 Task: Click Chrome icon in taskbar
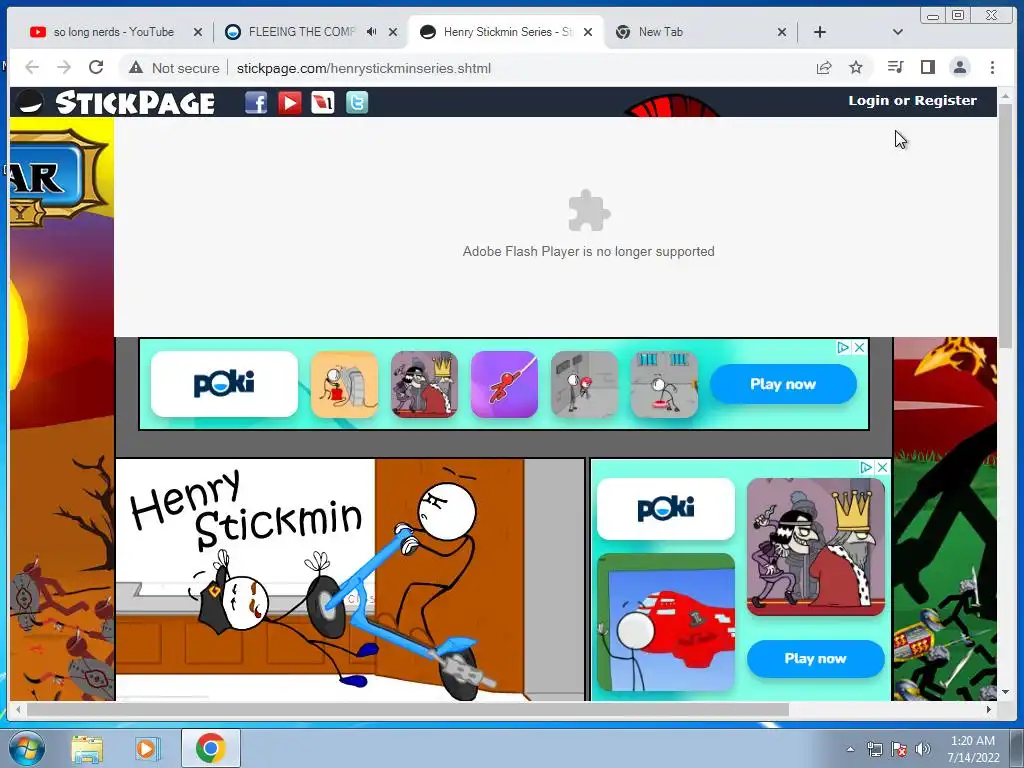(x=210, y=748)
